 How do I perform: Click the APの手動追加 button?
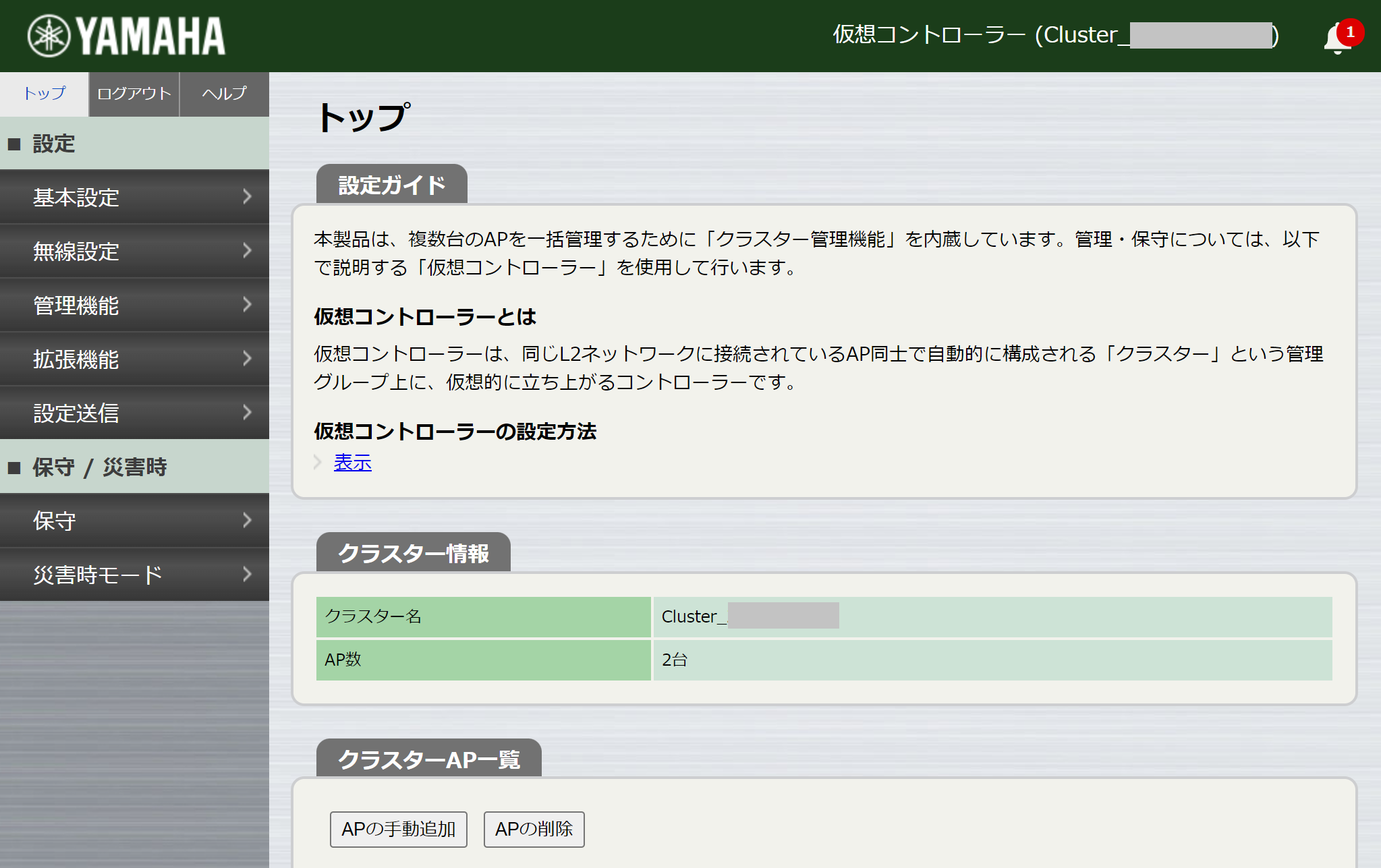398,830
